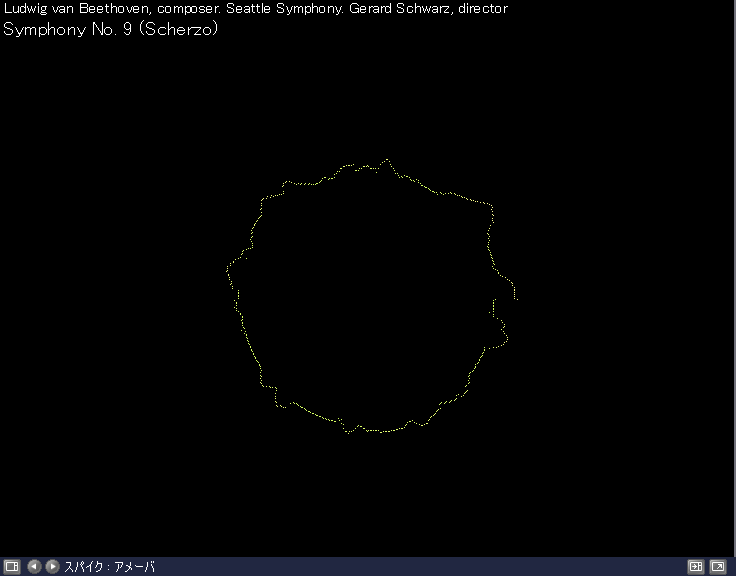The image size is (736, 576).
Task: Click the Ludwig van Beethoven composer text
Action: [x=77, y=8]
